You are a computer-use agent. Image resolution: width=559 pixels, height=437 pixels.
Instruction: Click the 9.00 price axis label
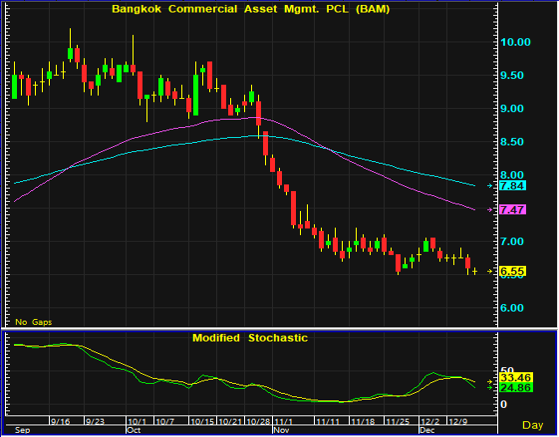click(512, 109)
